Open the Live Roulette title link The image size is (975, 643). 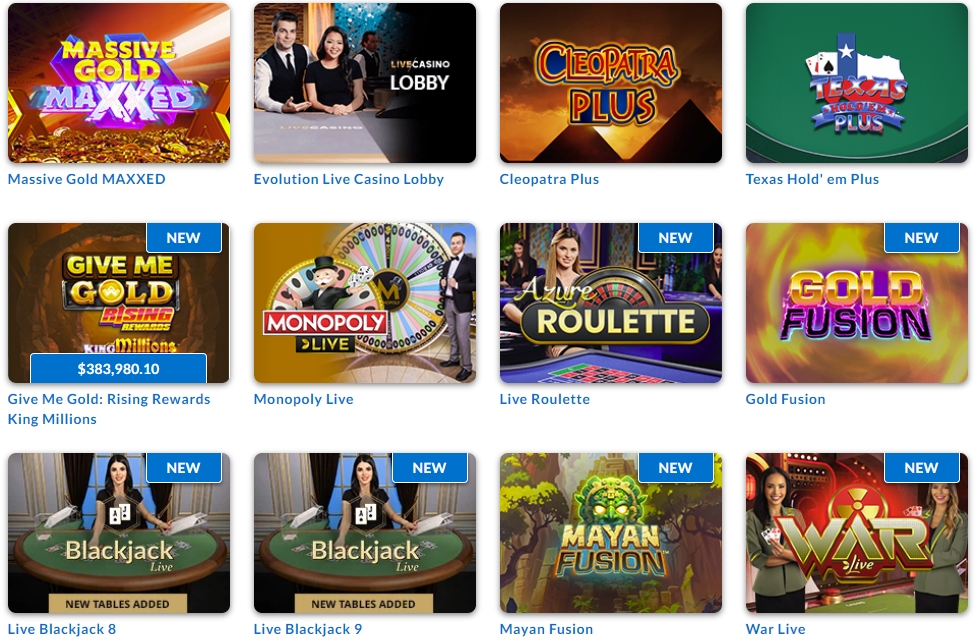coord(545,399)
